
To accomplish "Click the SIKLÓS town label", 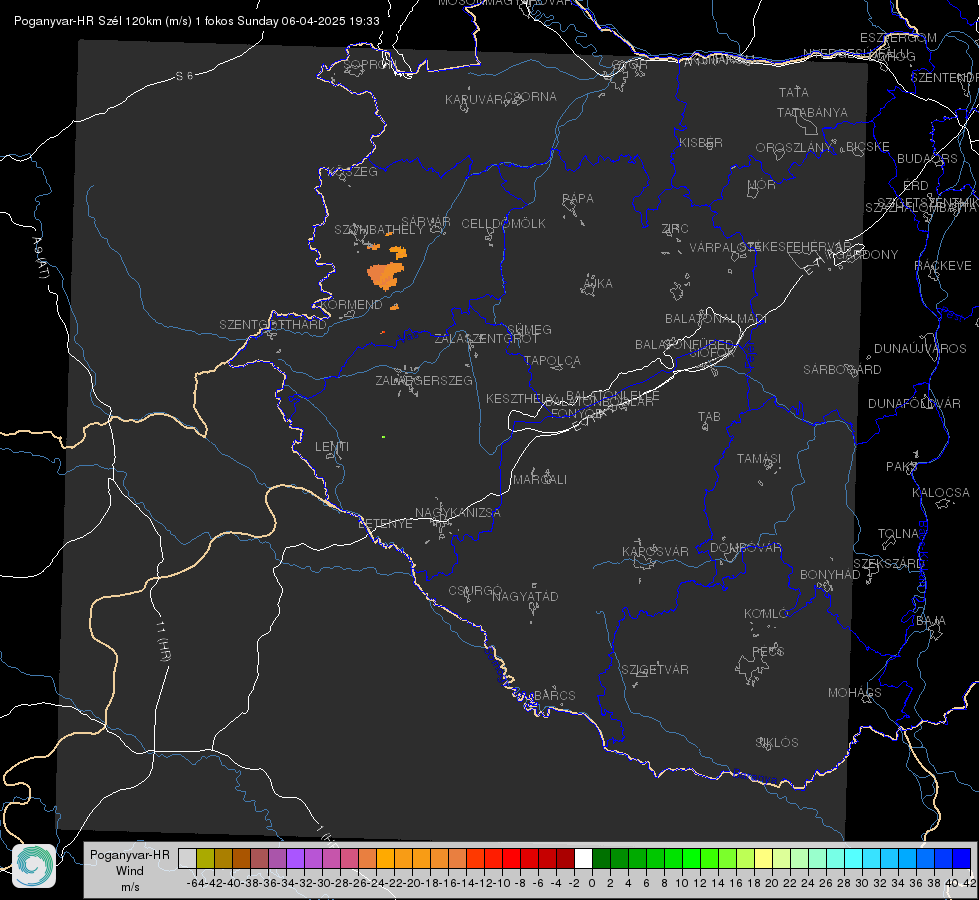I will pos(777,743).
